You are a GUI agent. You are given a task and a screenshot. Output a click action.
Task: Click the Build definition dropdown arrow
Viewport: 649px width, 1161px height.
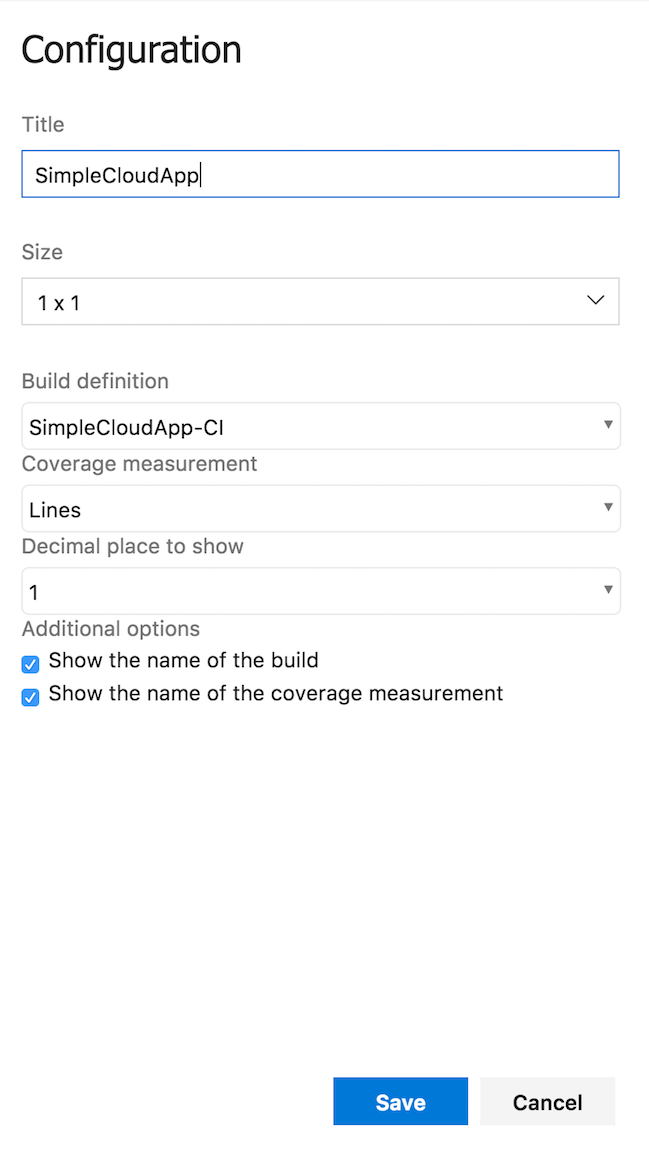tap(608, 425)
